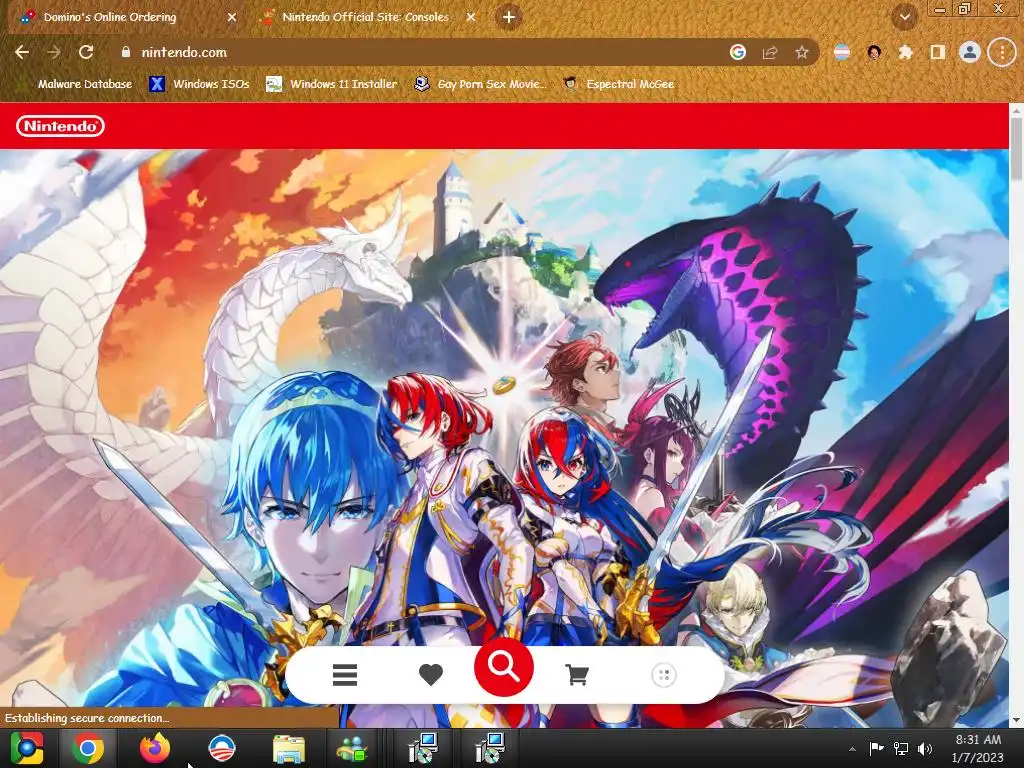Image resolution: width=1024 pixels, height=768 pixels.
Task: Click the Chrome icon in the taskbar
Action: (88, 748)
